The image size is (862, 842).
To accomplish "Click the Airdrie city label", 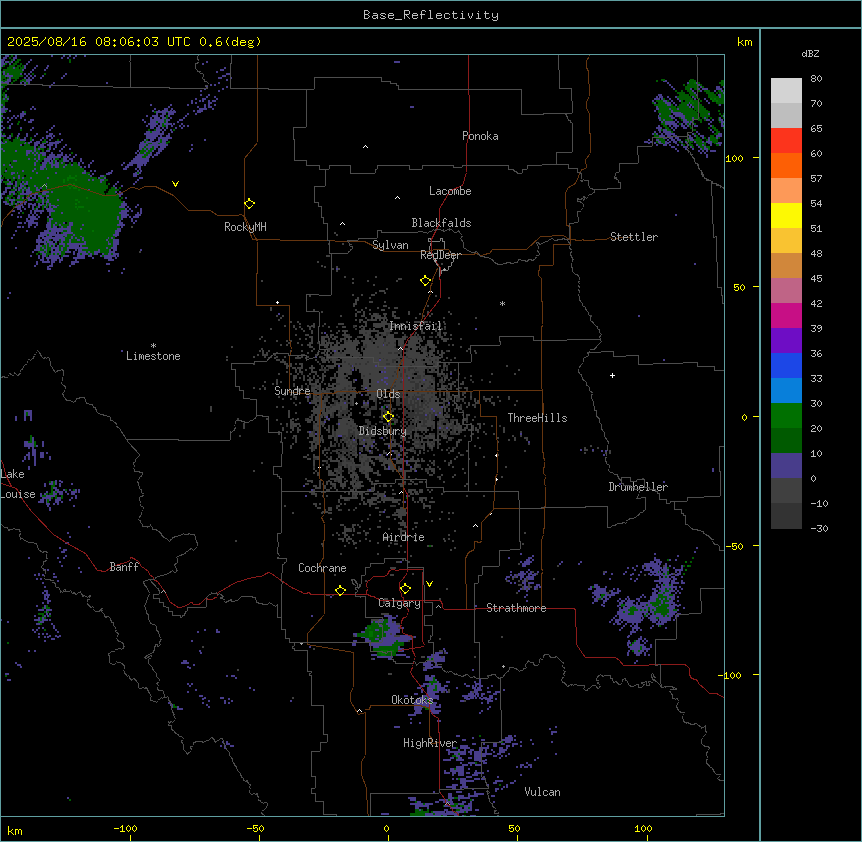I will click(x=403, y=537).
